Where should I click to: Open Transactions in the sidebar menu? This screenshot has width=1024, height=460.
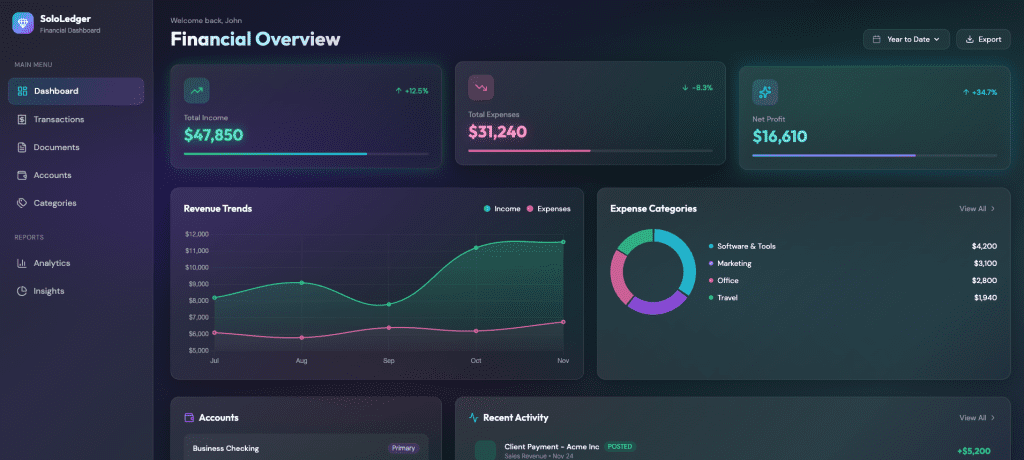point(58,119)
